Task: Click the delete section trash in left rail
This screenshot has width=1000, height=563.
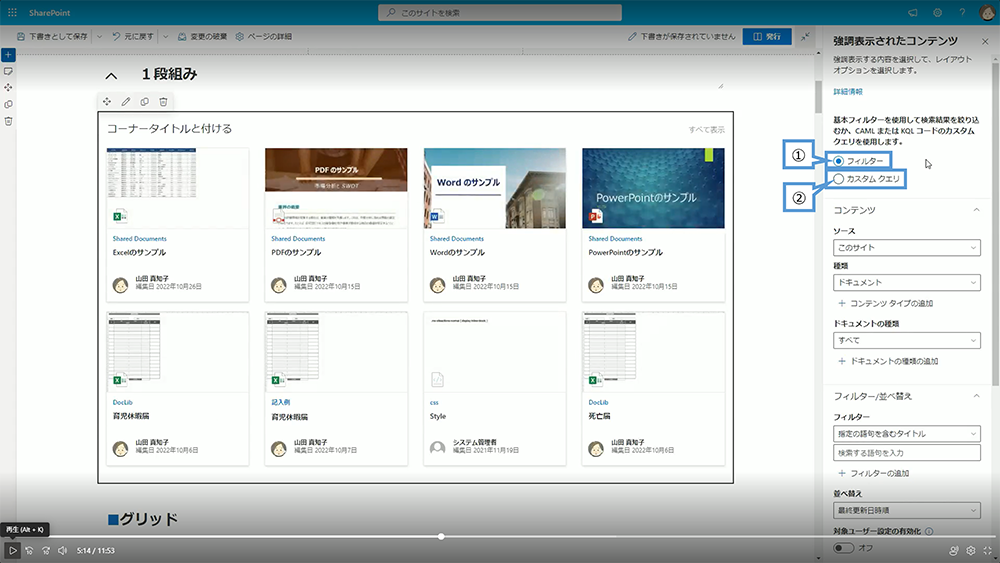Action: 8,121
